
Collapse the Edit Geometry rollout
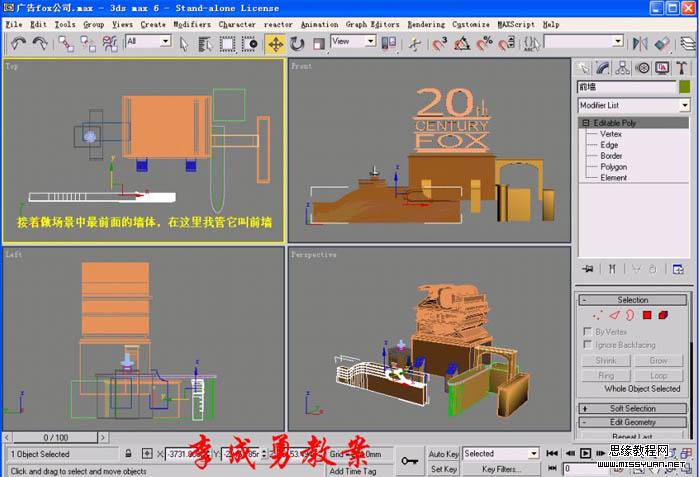633,422
